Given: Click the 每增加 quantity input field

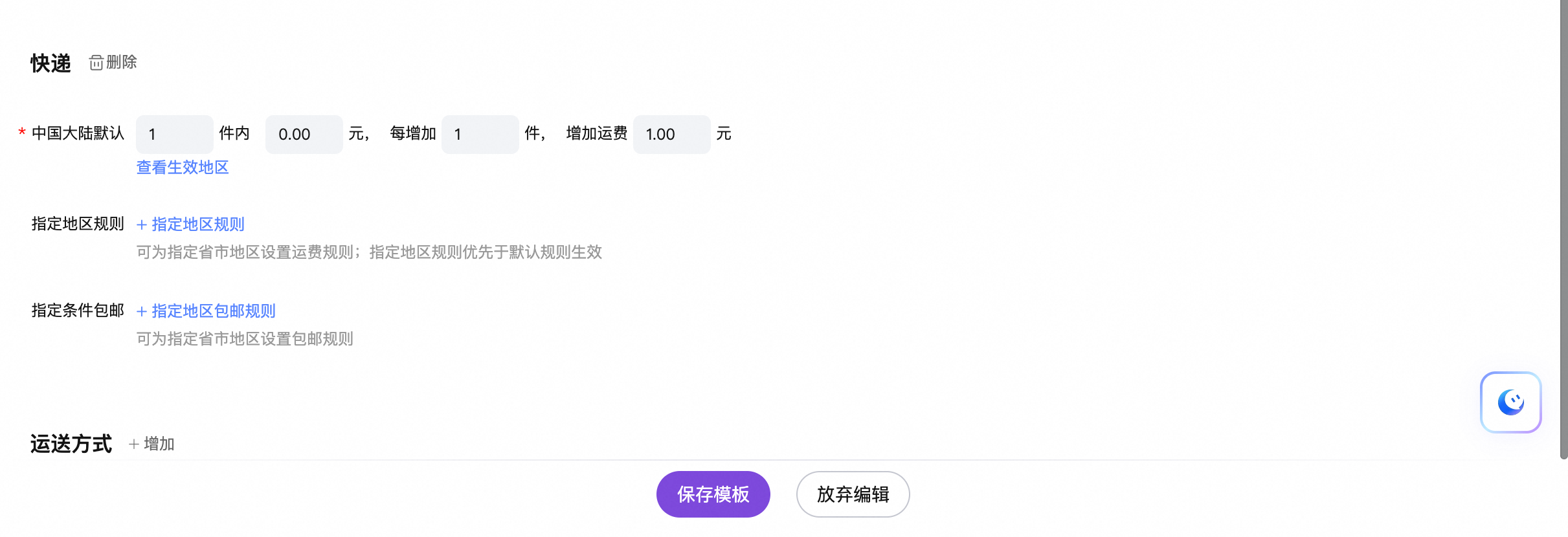Looking at the screenshot, I should [480, 135].
